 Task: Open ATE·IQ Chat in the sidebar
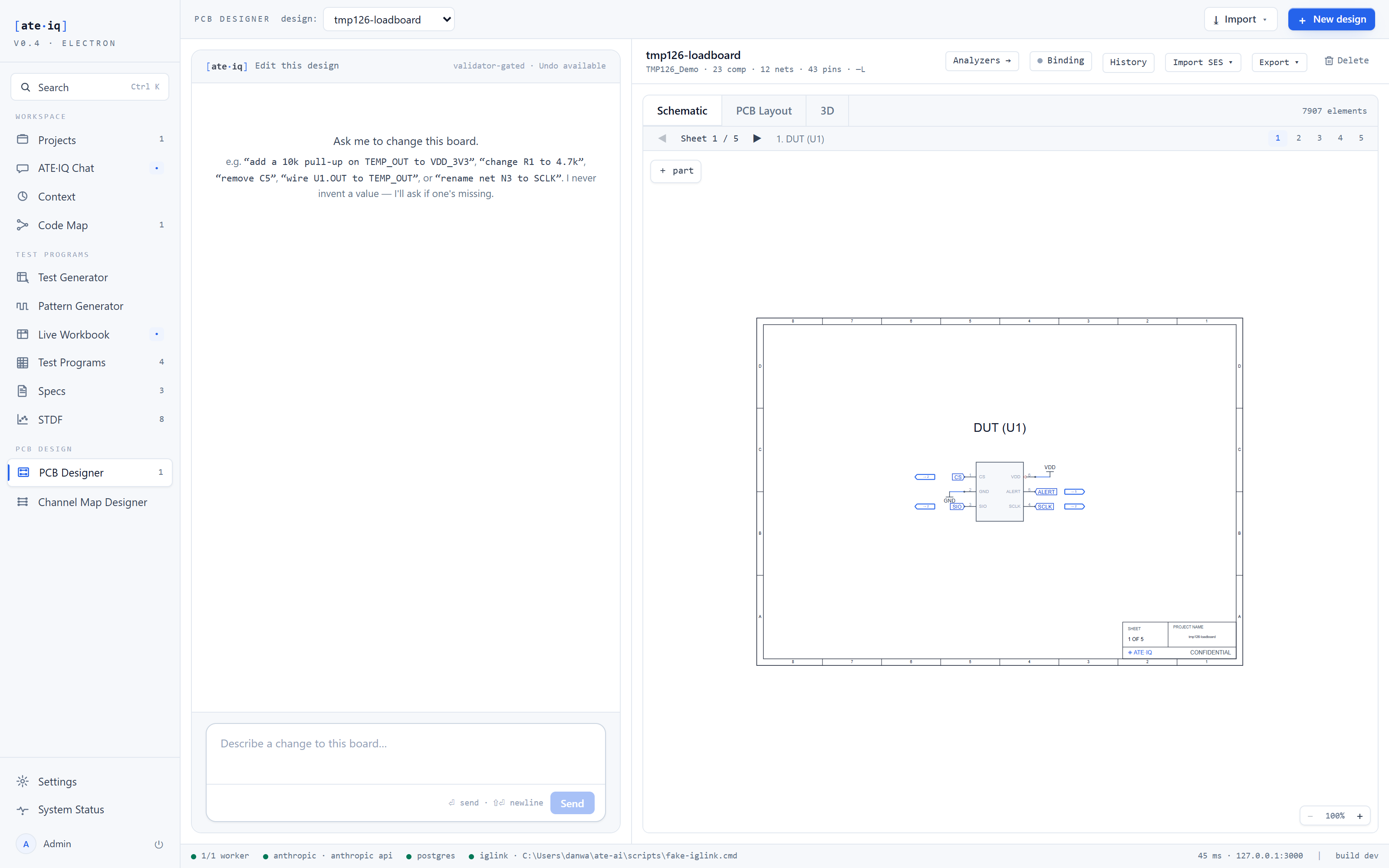pos(89,168)
